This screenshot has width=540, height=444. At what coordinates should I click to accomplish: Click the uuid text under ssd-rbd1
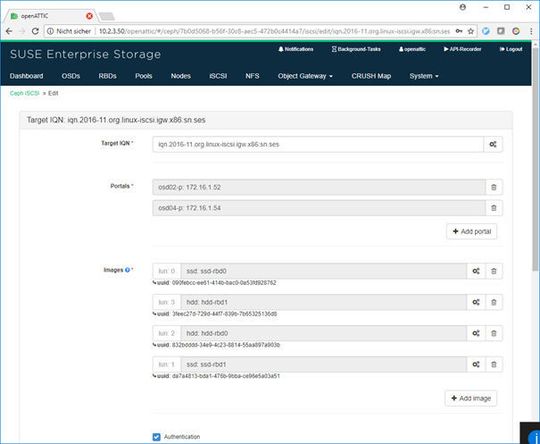pyautogui.click(x=216, y=376)
